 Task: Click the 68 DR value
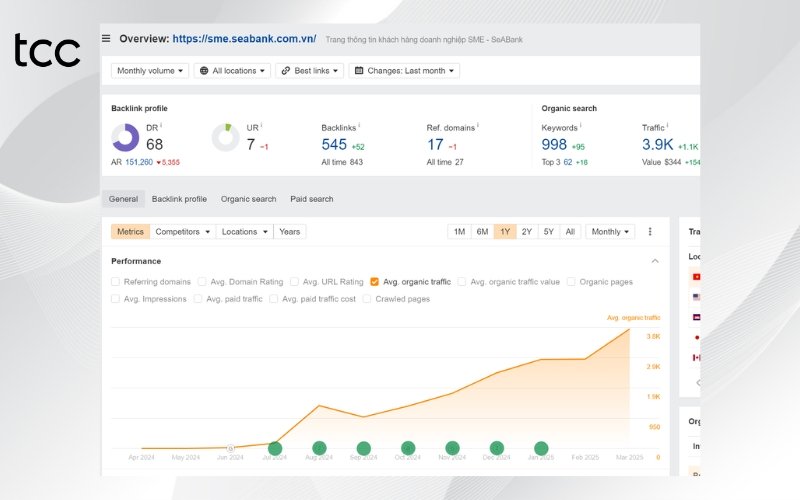click(x=155, y=145)
